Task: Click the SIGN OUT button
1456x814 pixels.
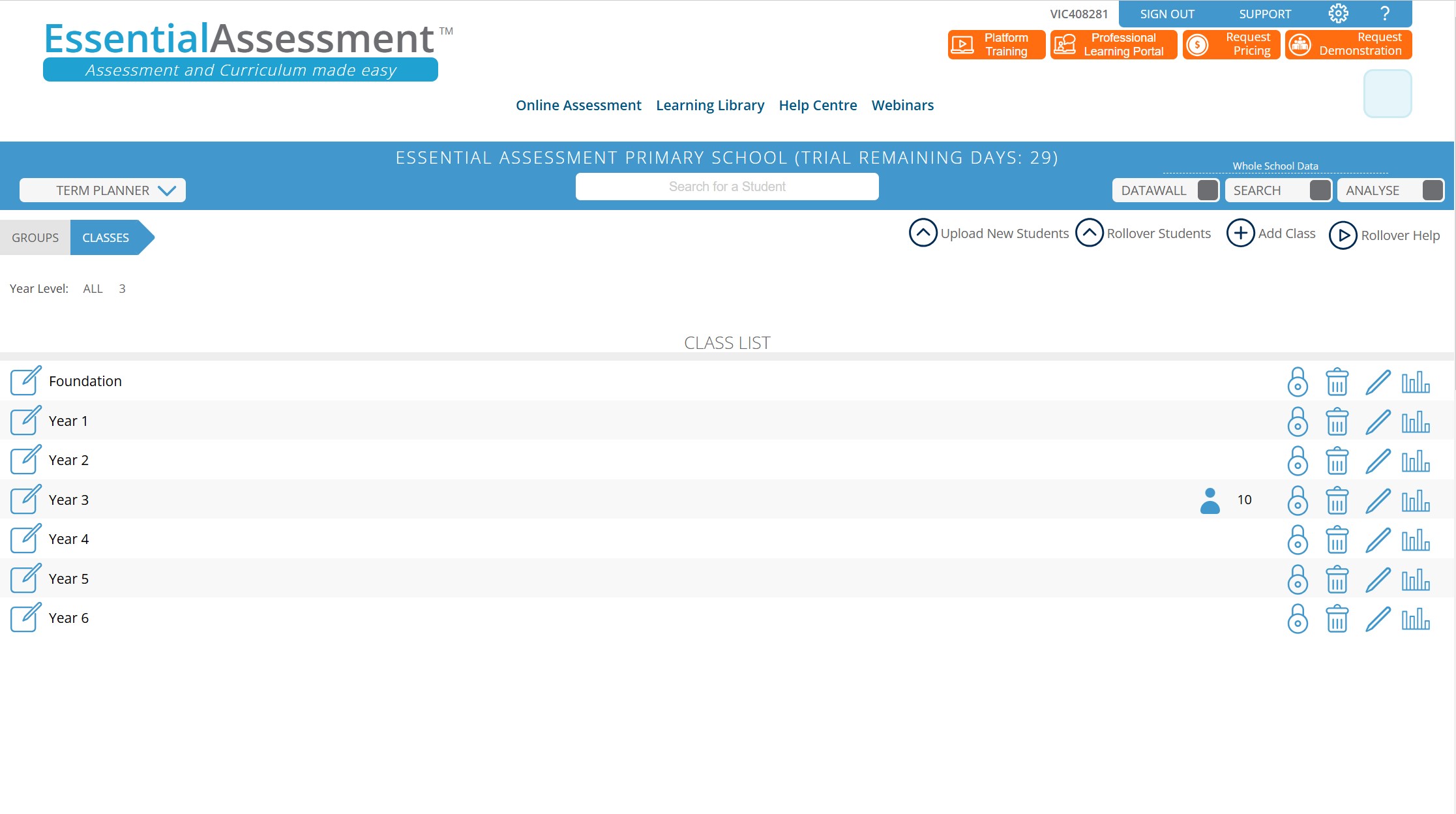Action: coord(1166,14)
